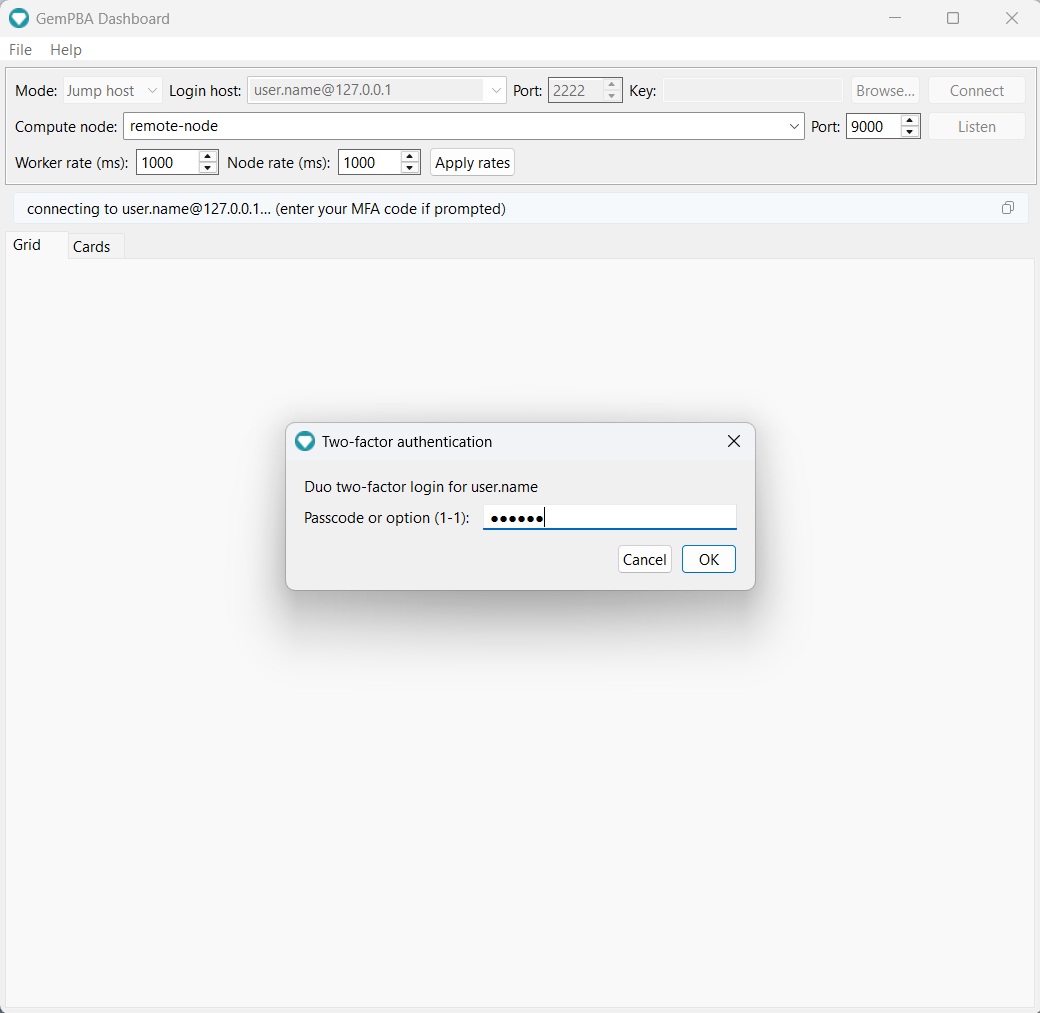The width and height of the screenshot is (1040, 1013).
Task: Open the Mode dropdown showing Jump host
Action: (112, 91)
